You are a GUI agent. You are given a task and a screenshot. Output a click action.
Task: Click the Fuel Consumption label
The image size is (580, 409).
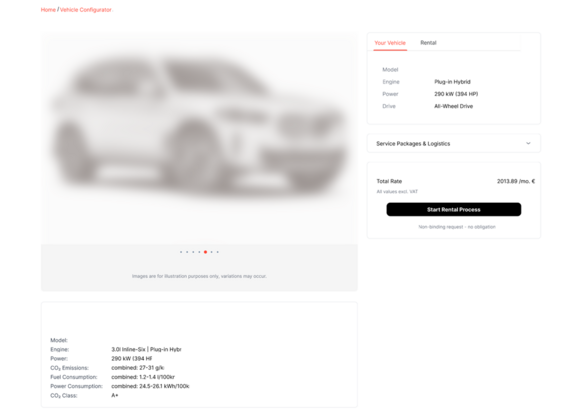tap(74, 377)
